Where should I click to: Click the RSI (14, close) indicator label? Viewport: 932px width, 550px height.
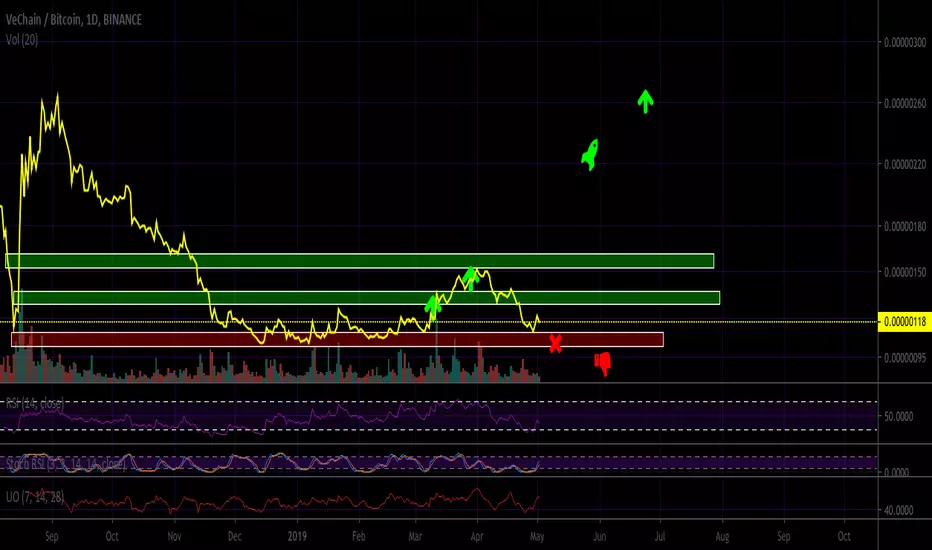coord(34,404)
